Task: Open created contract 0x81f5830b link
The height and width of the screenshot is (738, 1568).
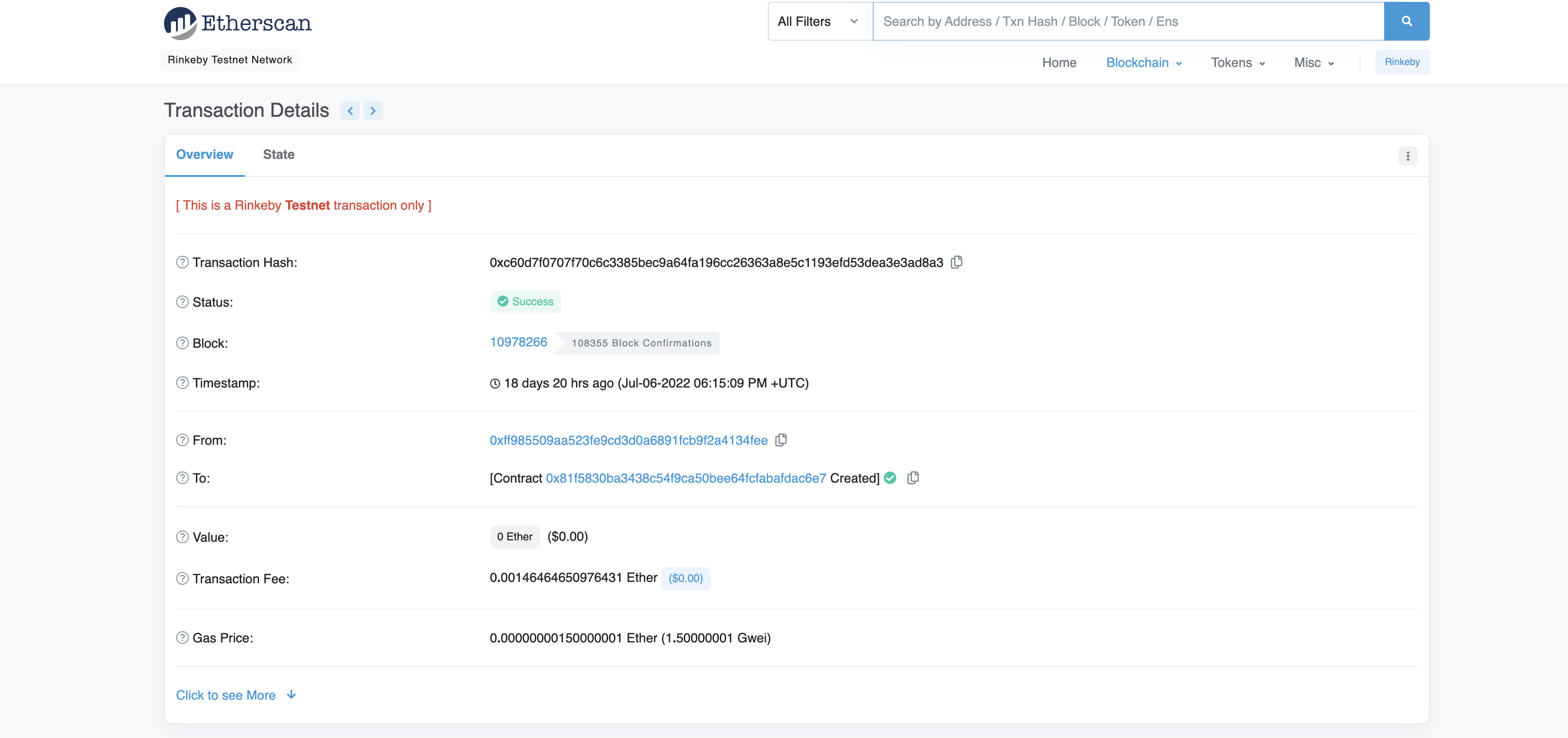Action: (x=686, y=478)
